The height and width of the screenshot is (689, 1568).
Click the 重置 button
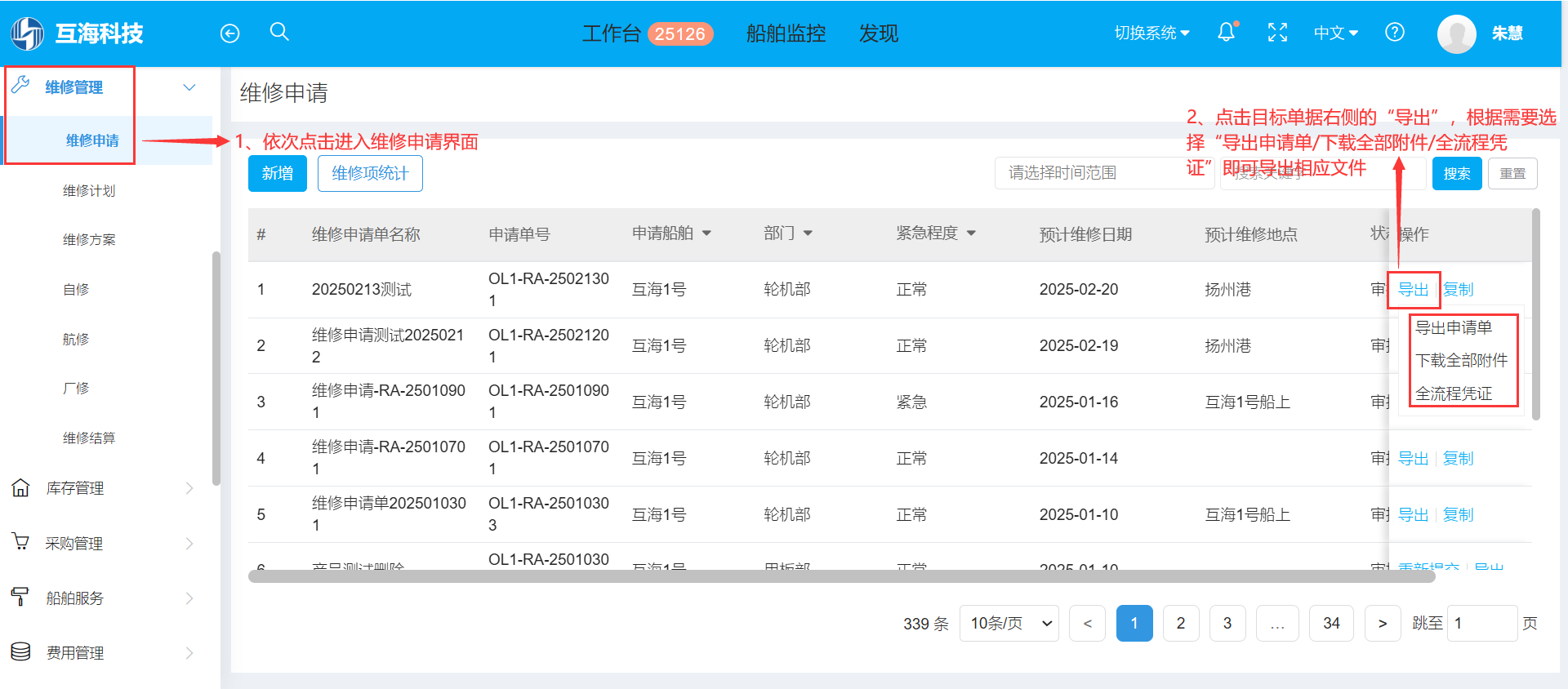pos(1512,173)
